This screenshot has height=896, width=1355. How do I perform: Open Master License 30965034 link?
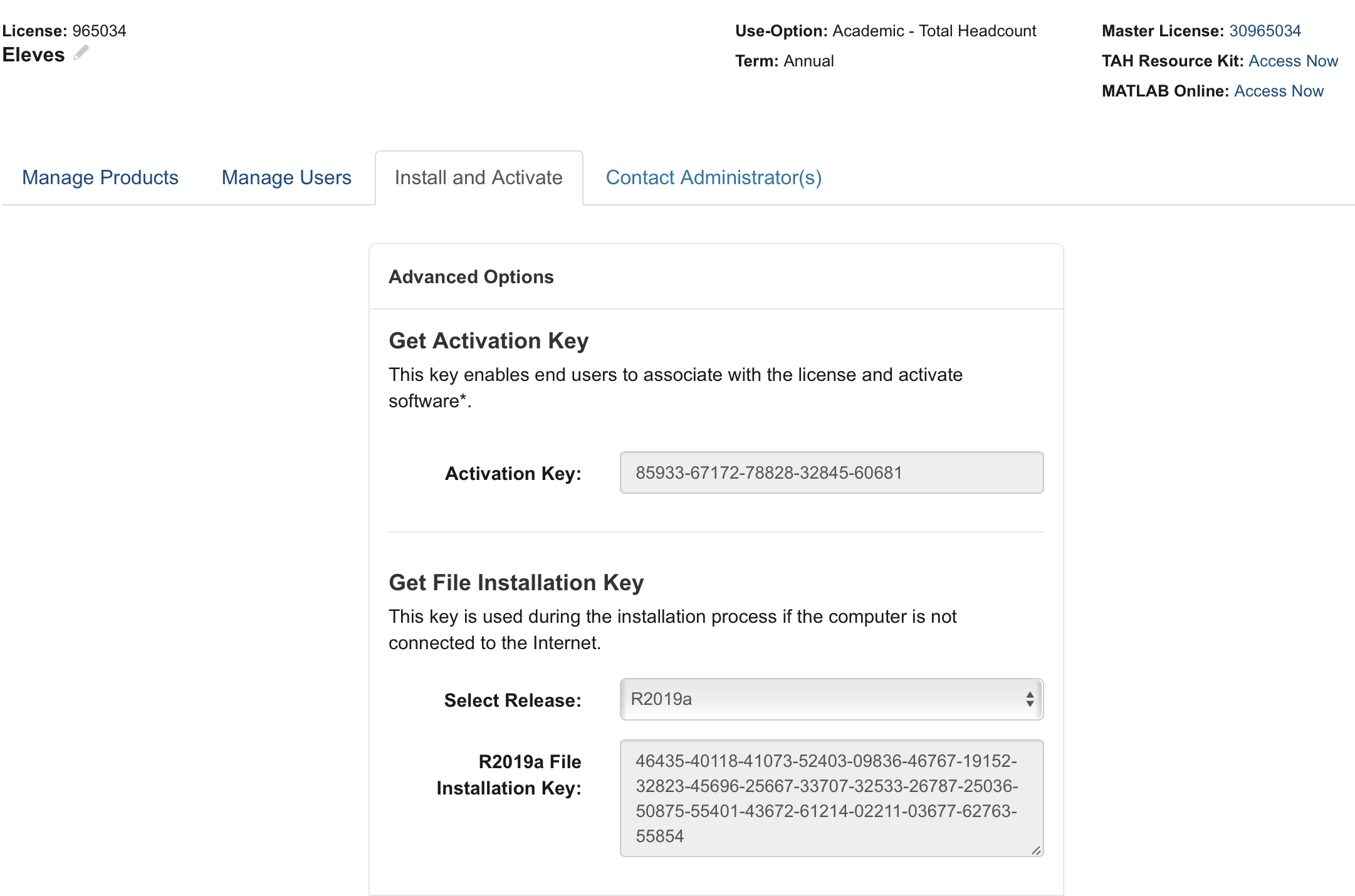pyautogui.click(x=1264, y=31)
